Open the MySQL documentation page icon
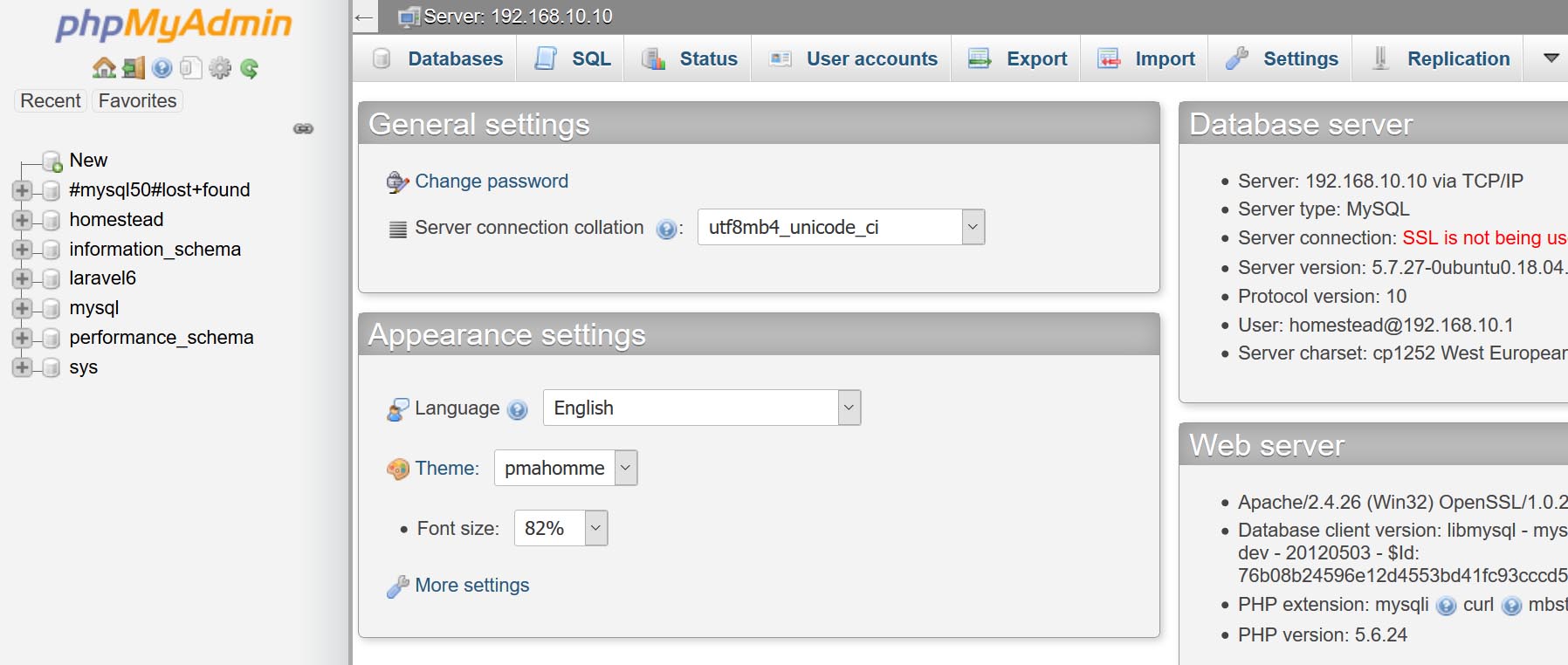Screen dimensions: 1568x665 click(x=190, y=68)
